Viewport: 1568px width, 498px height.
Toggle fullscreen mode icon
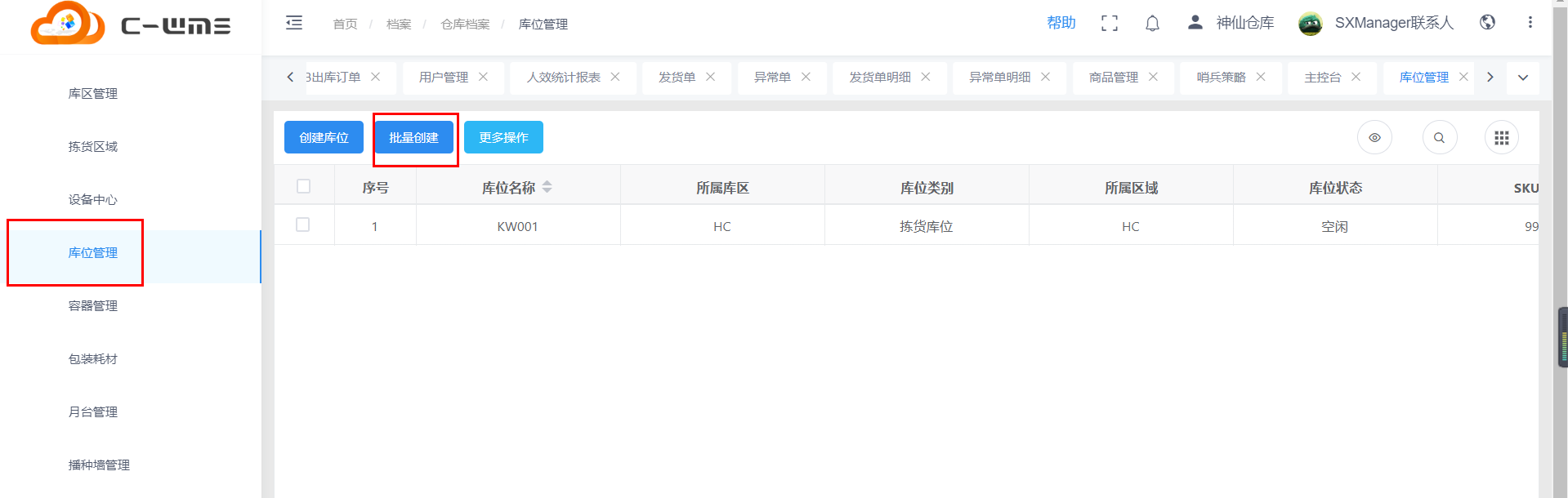click(x=1109, y=24)
